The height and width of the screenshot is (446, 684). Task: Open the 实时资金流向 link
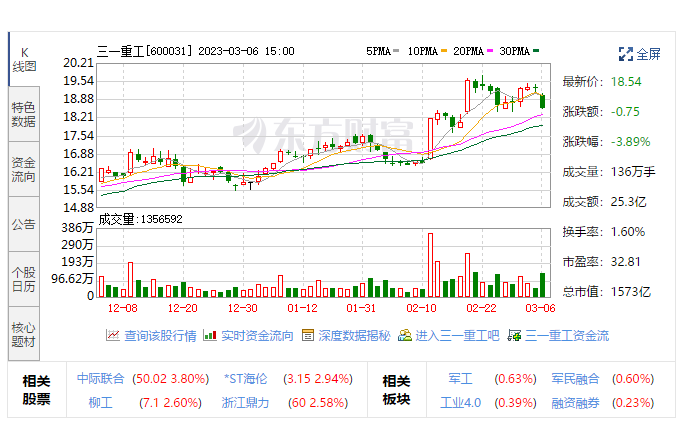click(257, 336)
